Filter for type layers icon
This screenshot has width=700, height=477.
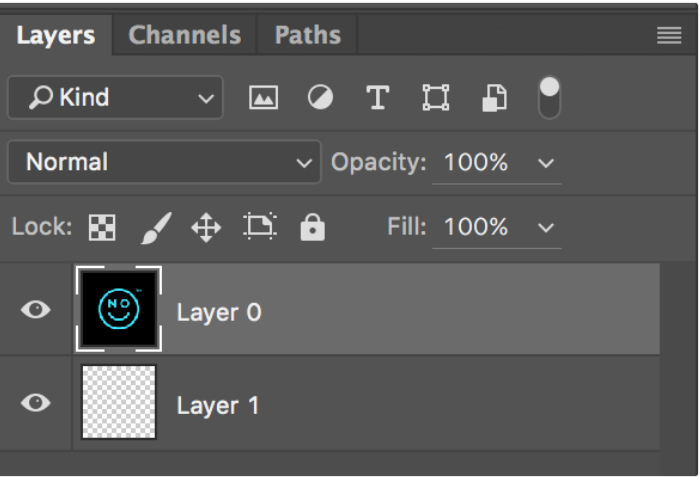[x=377, y=98]
